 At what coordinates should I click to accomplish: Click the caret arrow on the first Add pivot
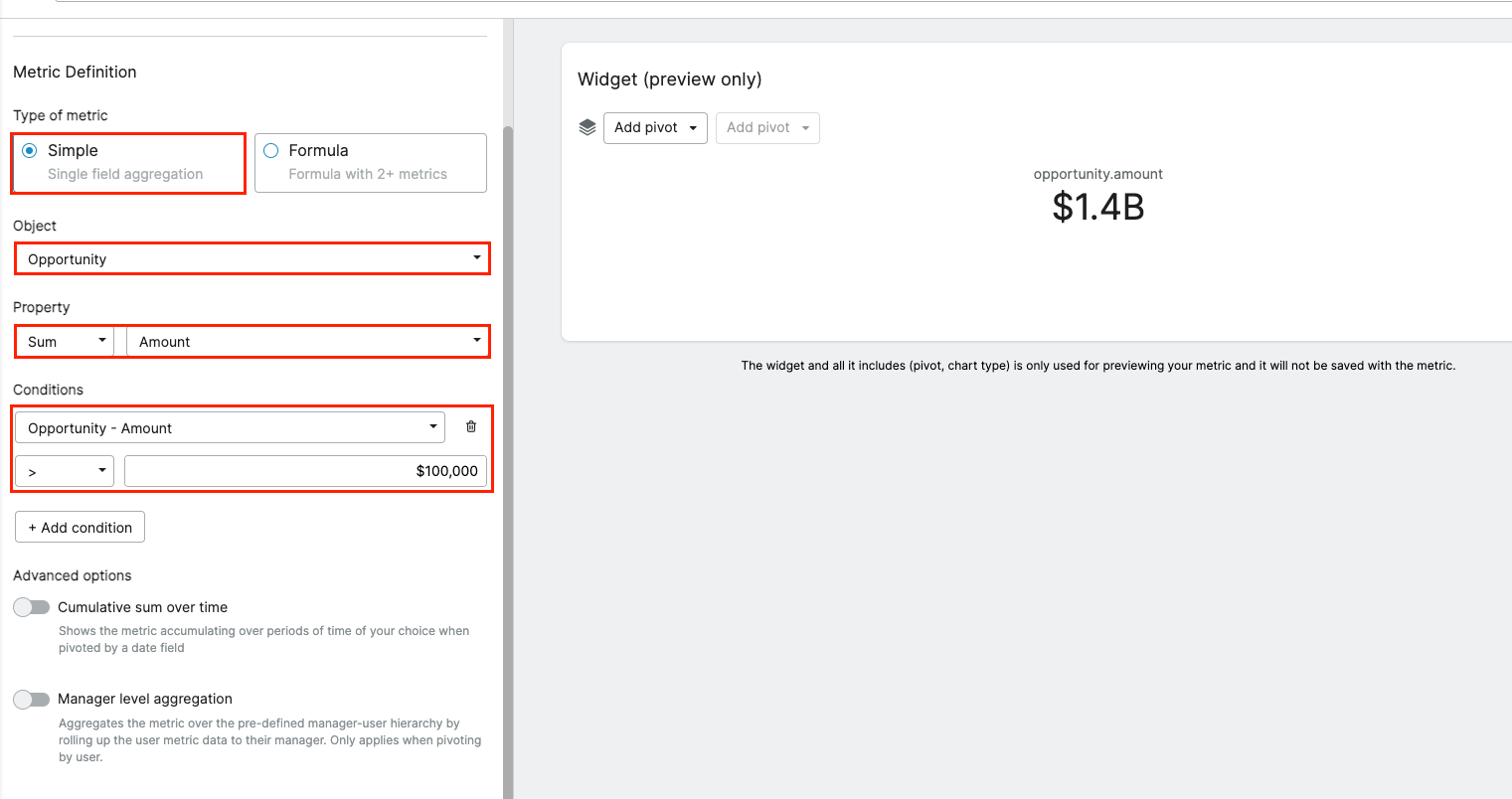point(693,128)
